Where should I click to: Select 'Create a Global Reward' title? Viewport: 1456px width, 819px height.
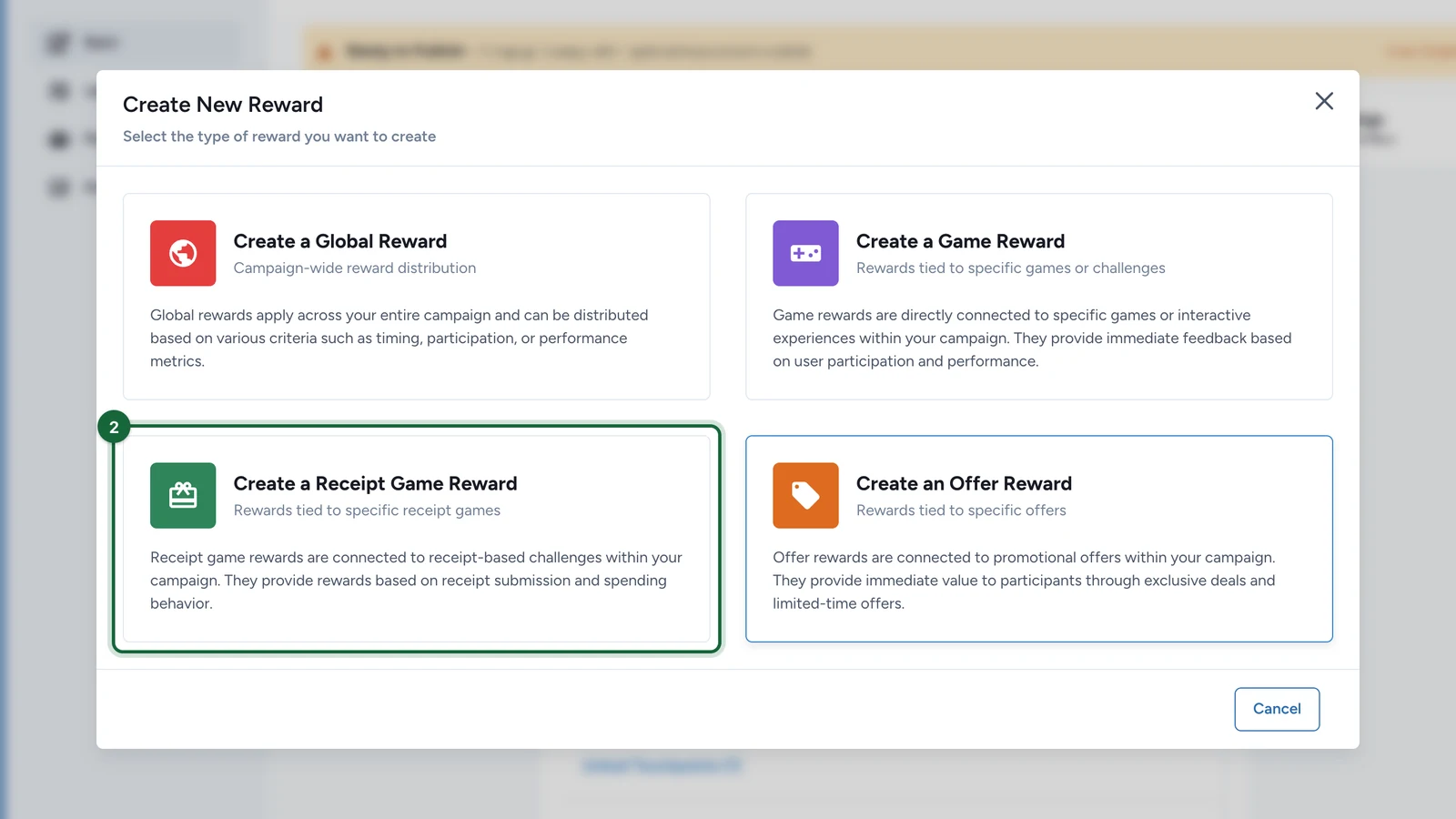click(x=340, y=241)
